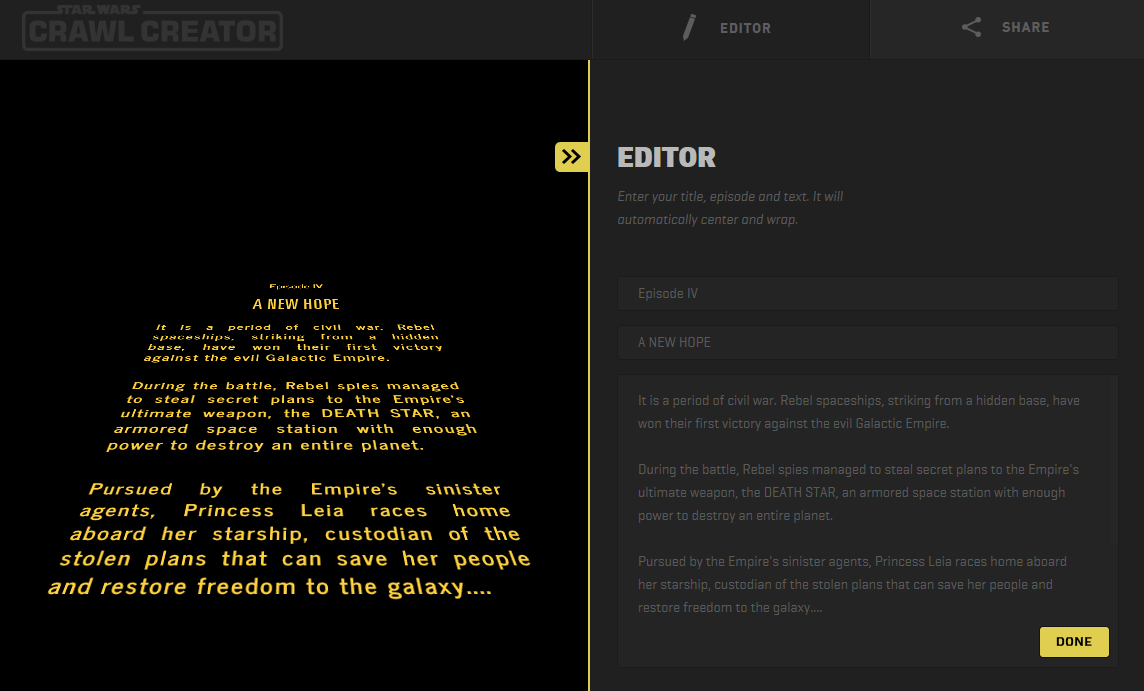Click editor paragraph 'During the battle, Rebel spies'
The image size is (1144, 691).
coord(858,493)
